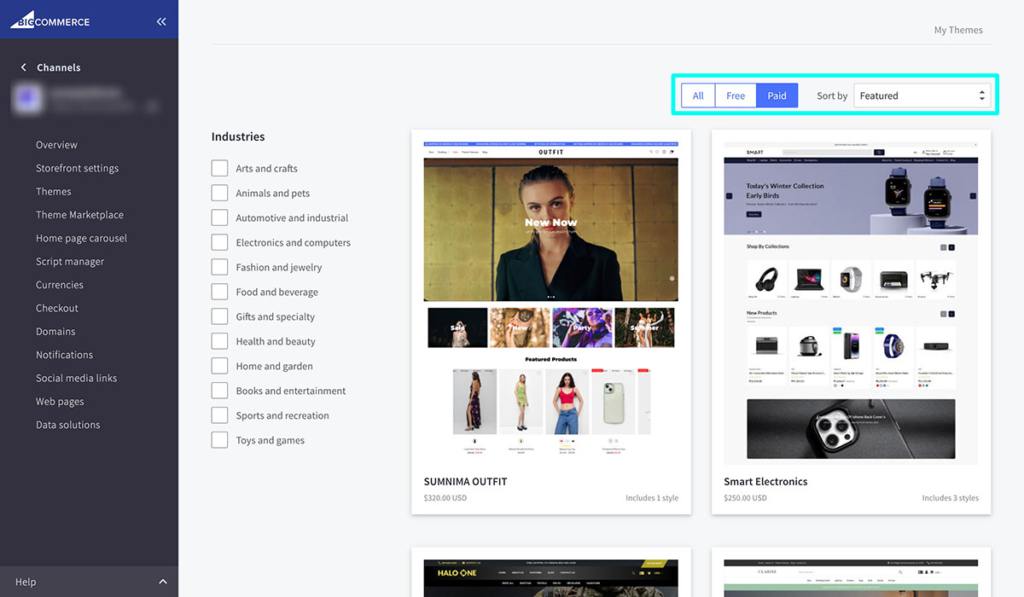Open the sort direction stepper arrows
This screenshot has height=597, width=1024.
click(981, 95)
